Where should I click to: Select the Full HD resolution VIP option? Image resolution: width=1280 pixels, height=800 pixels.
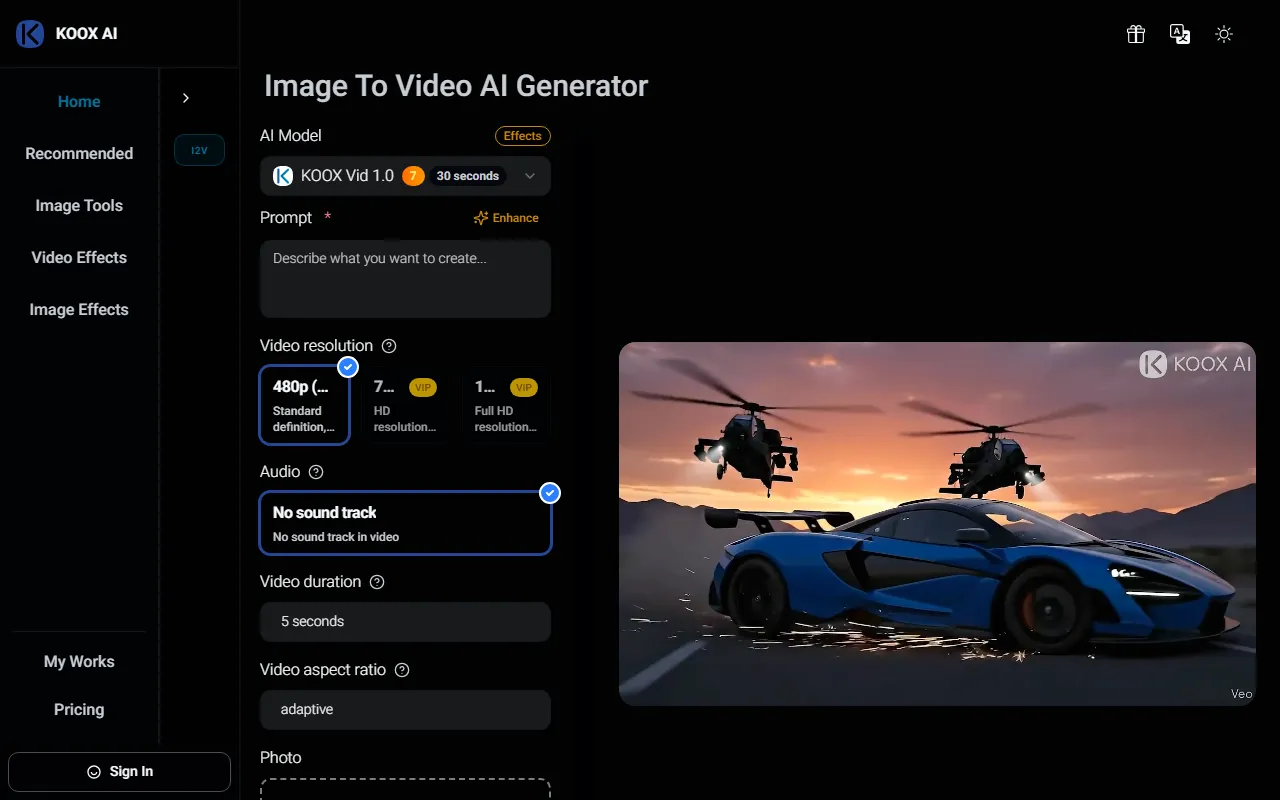coord(506,404)
